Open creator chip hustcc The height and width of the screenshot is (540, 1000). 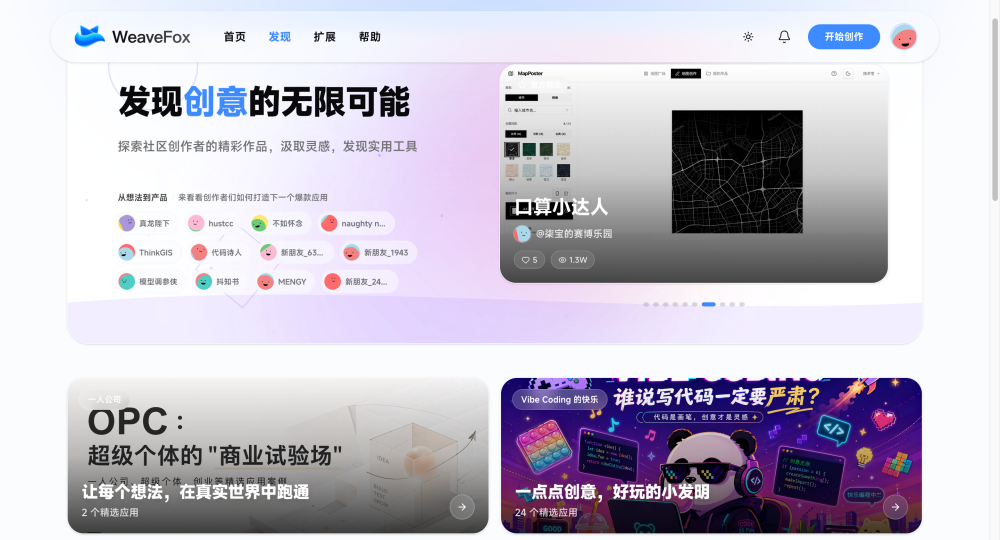tap(213, 223)
